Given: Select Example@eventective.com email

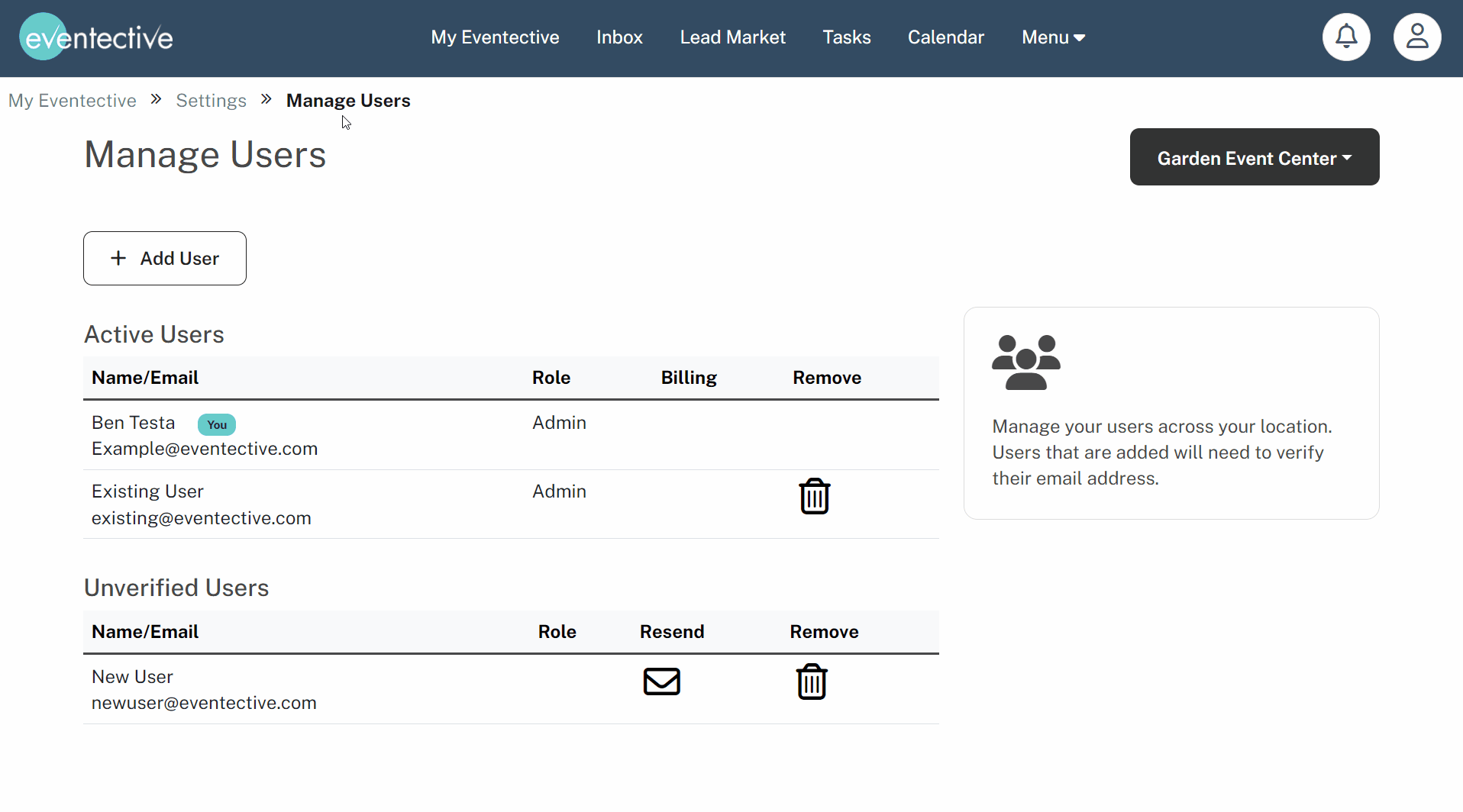Looking at the screenshot, I should (205, 449).
